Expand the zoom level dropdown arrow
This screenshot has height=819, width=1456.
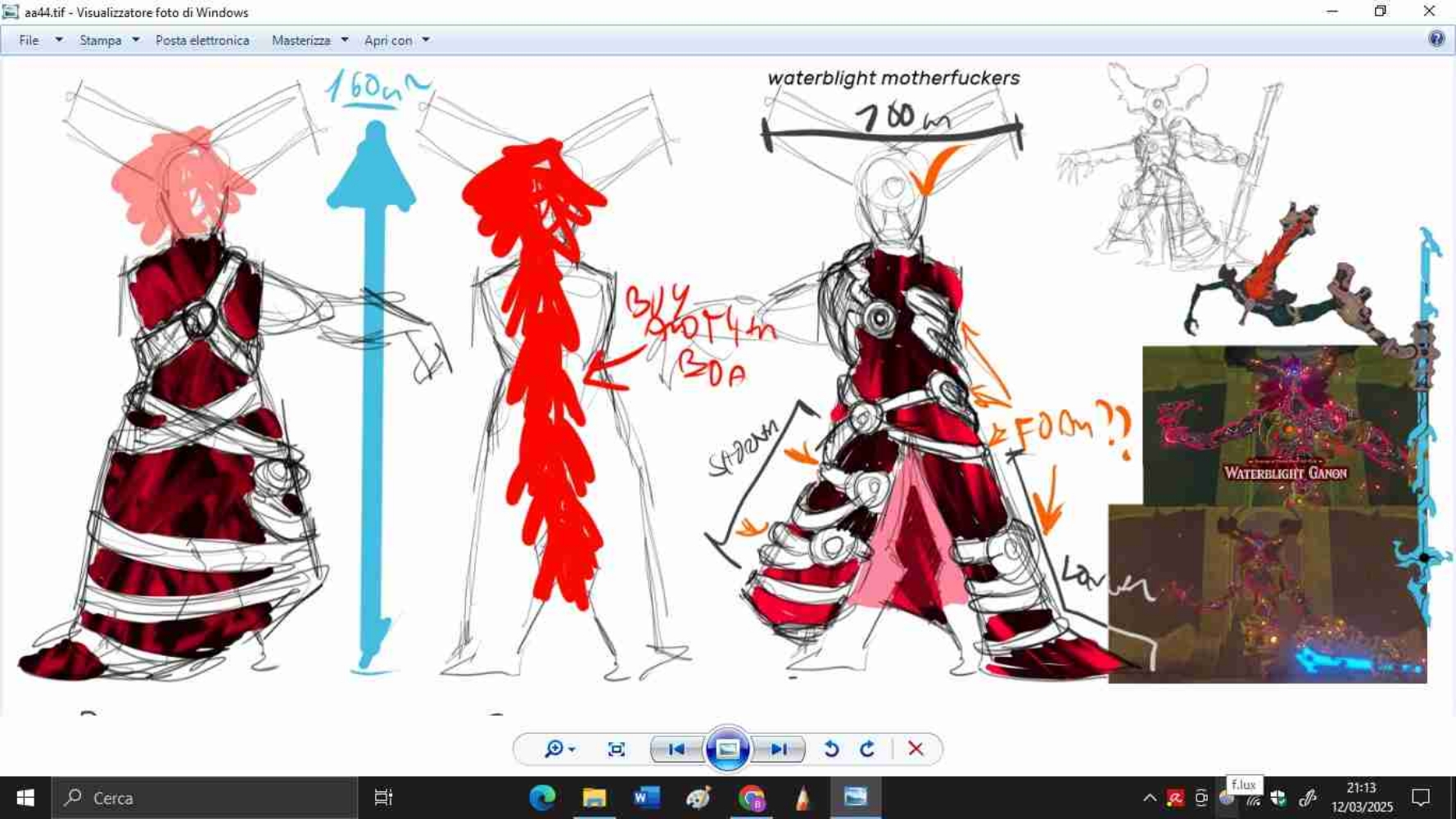point(572,748)
